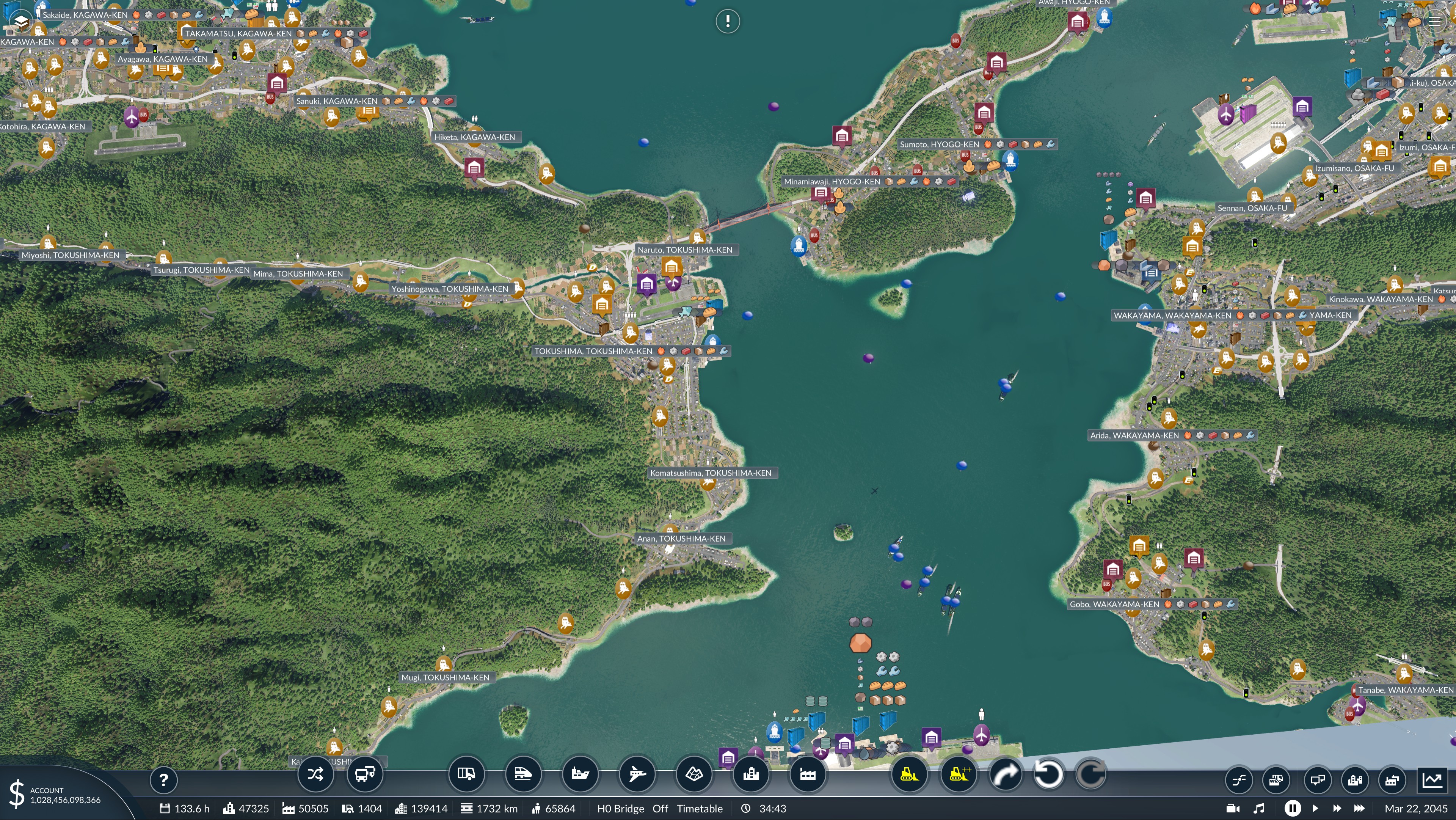
Task: Click the Mar 22, 2045 date display
Action: [x=1416, y=809]
